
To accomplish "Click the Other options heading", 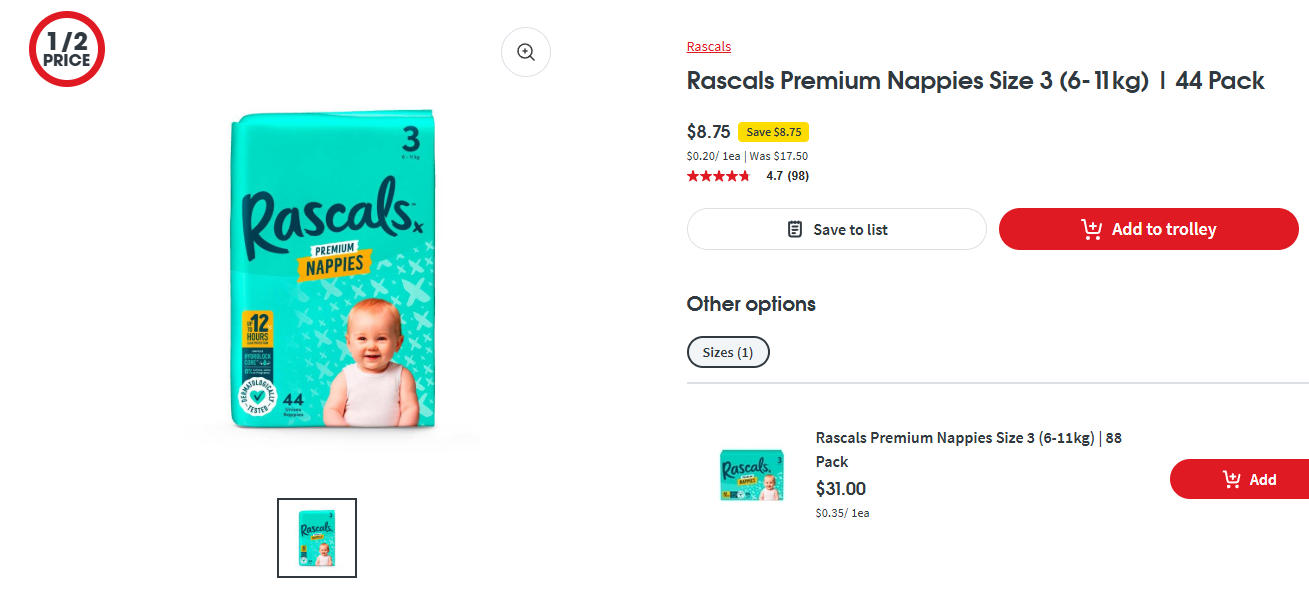I will click(751, 304).
